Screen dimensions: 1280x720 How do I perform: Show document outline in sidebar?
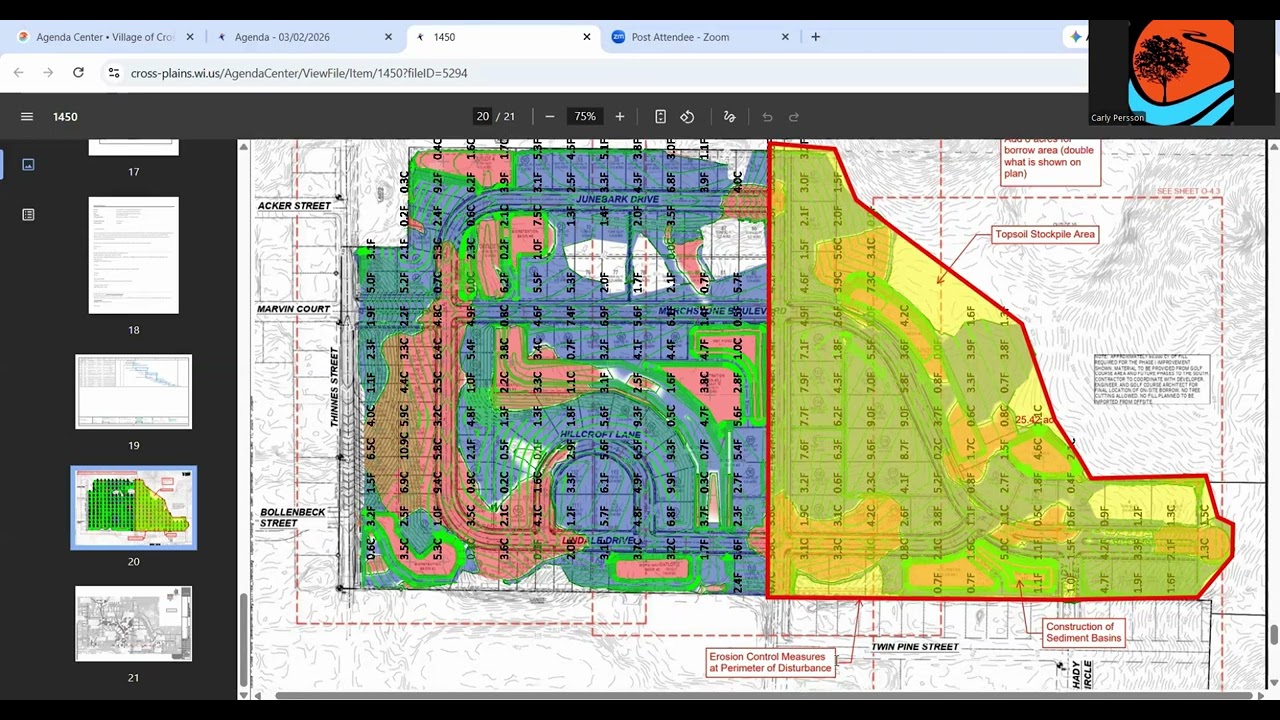pos(28,214)
